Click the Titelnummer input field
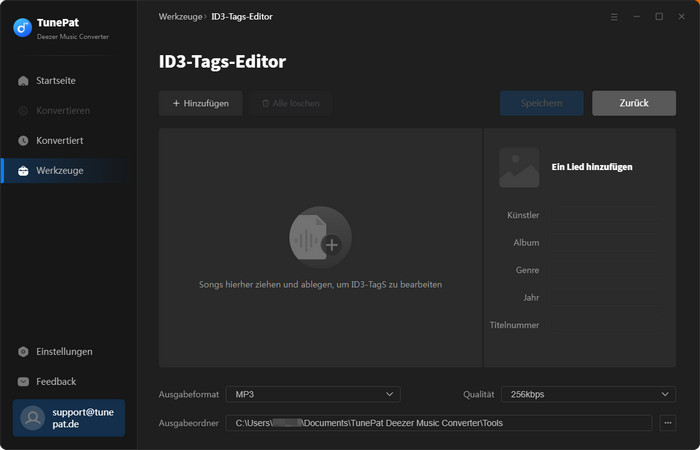 click(x=606, y=325)
